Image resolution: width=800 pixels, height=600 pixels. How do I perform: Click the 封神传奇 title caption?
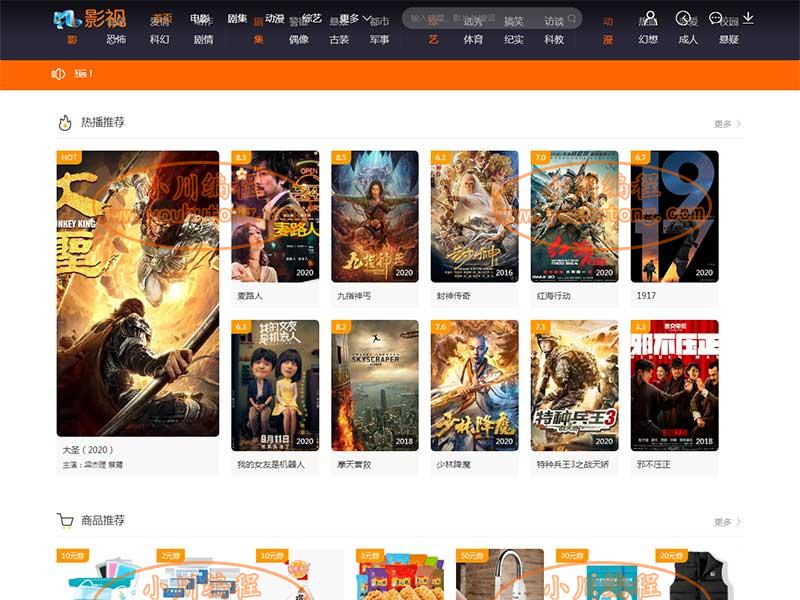coord(454,296)
